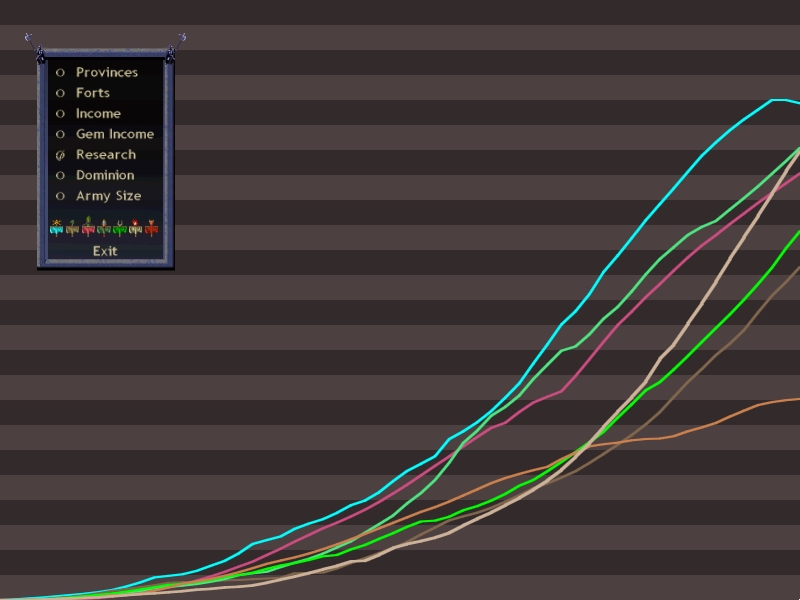This screenshot has height=600, width=800.
Task: Select the Income graph option
Action: point(88,113)
